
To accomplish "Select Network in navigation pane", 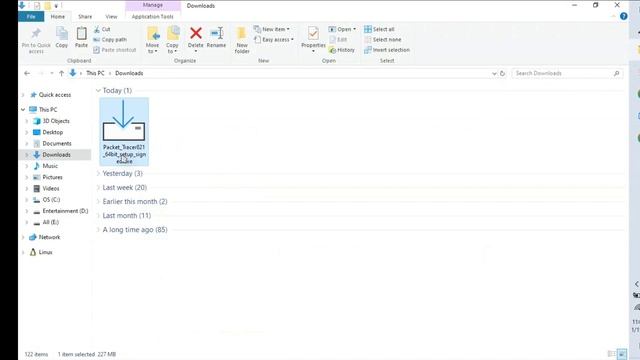I will 49,237.
